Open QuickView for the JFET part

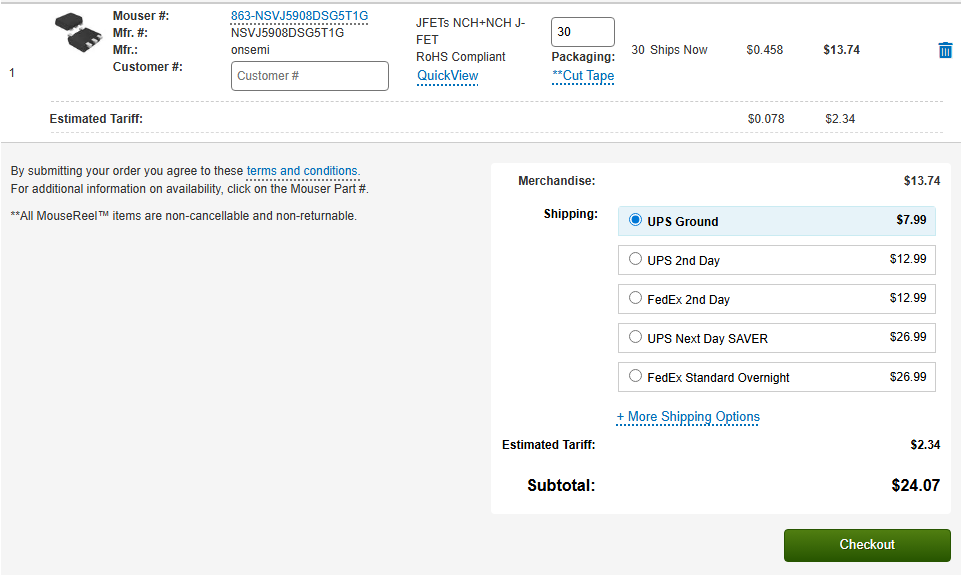click(x=447, y=76)
